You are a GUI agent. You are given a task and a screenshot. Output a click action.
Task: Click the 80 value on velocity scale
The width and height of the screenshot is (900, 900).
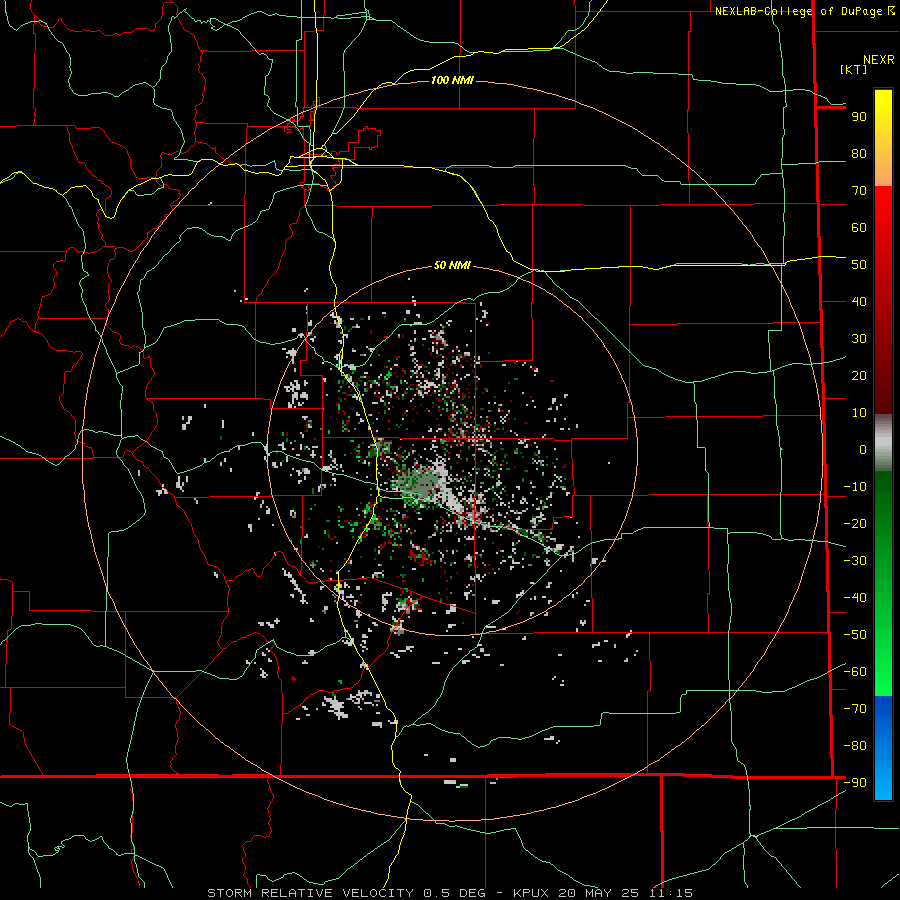click(859, 154)
